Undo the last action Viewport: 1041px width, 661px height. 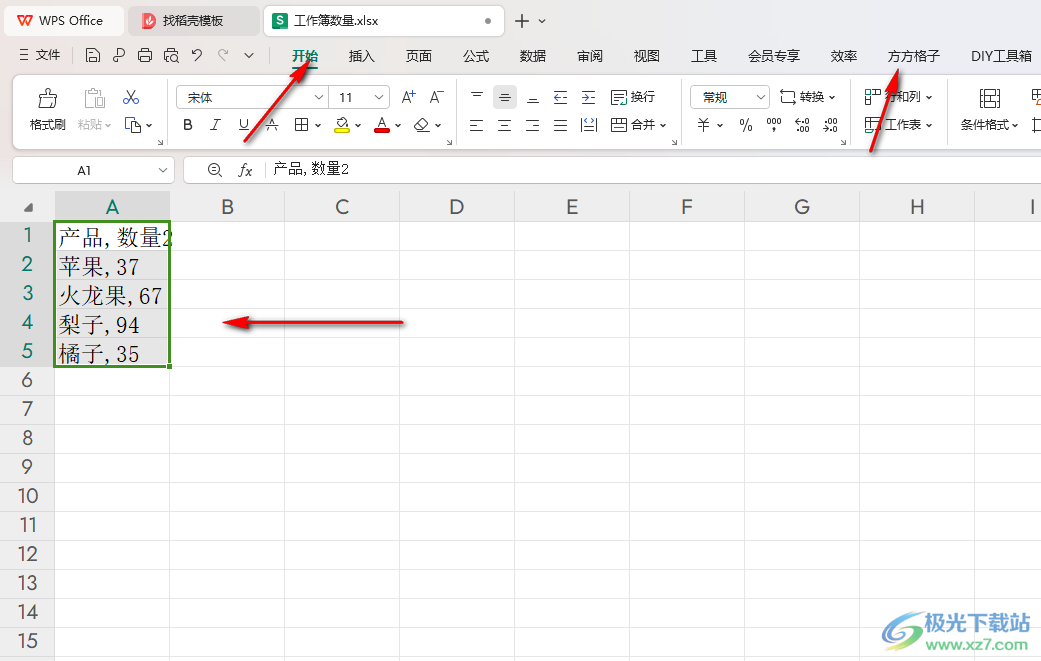[x=197, y=55]
